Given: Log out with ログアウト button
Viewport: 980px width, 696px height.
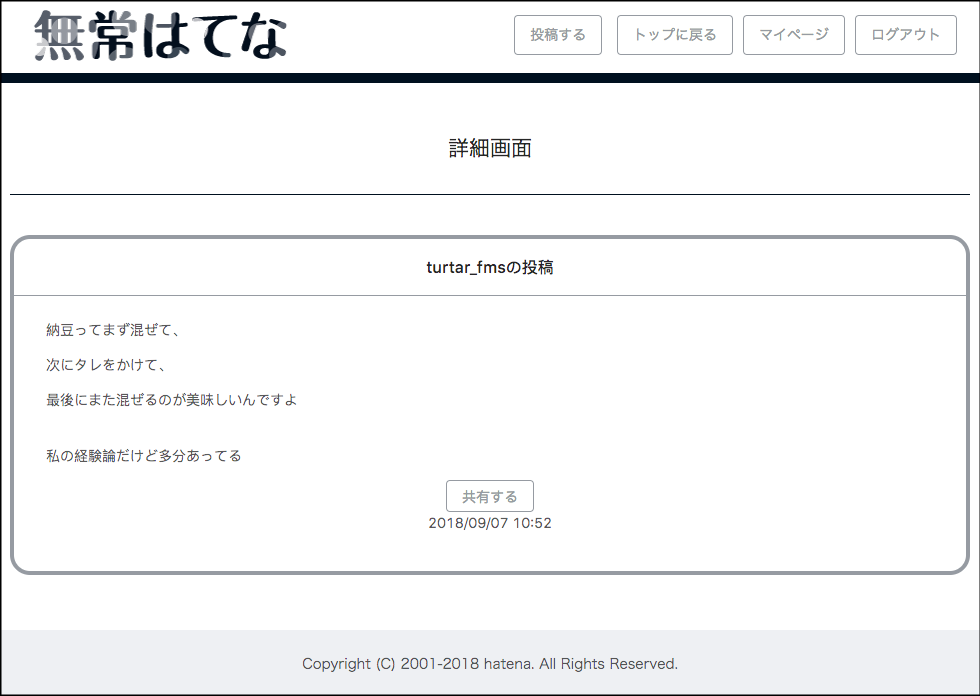Looking at the screenshot, I should pos(906,35).
